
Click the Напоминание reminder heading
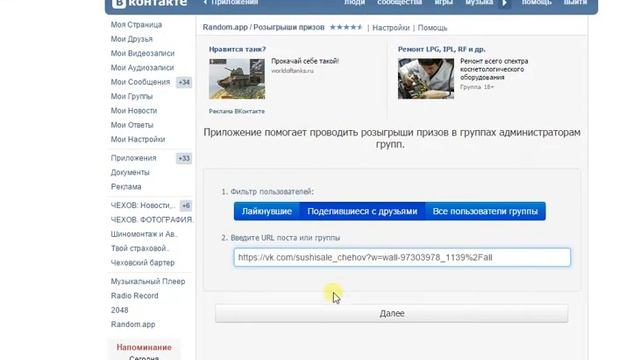click(x=144, y=347)
